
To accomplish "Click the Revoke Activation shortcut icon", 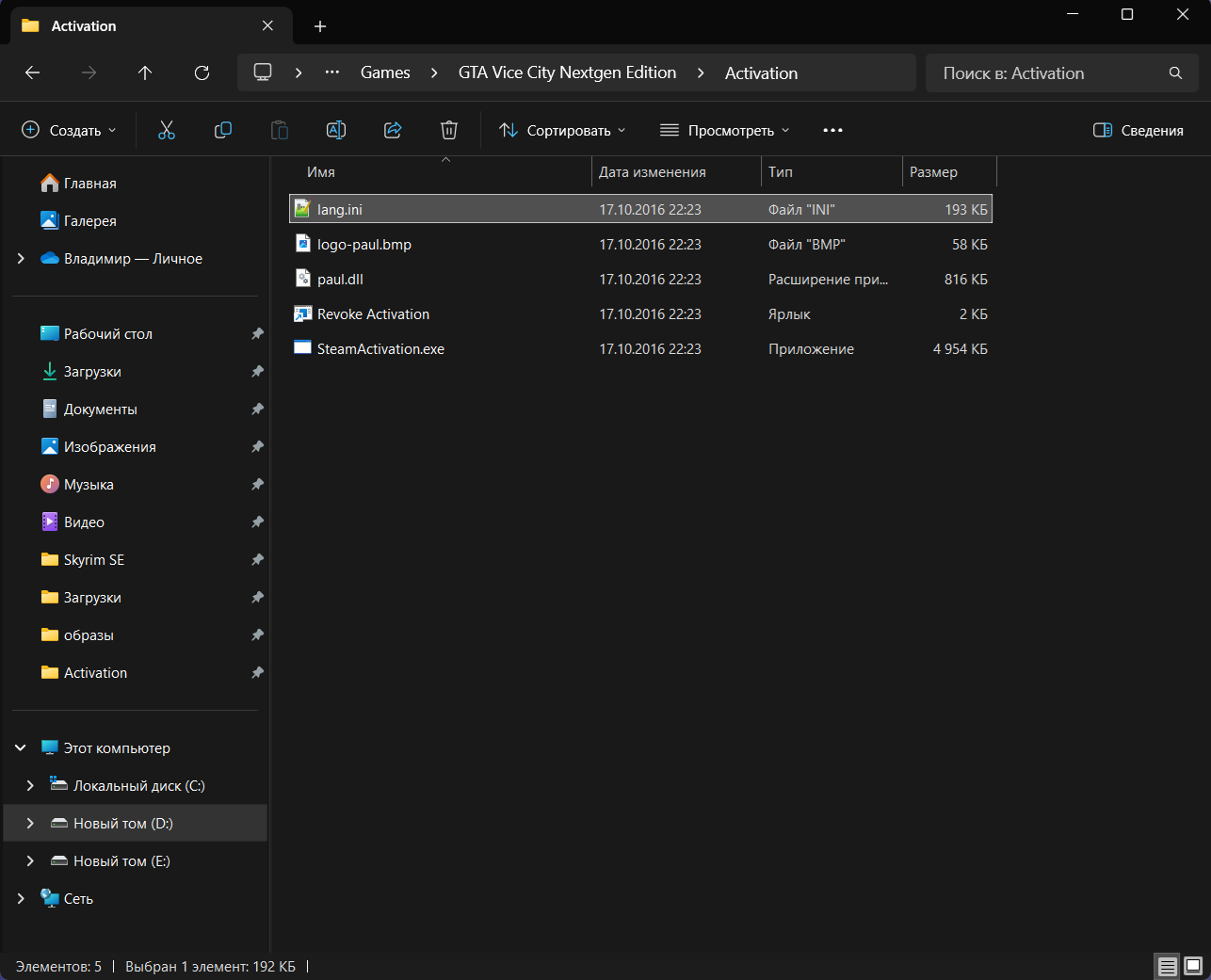I will (302, 313).
